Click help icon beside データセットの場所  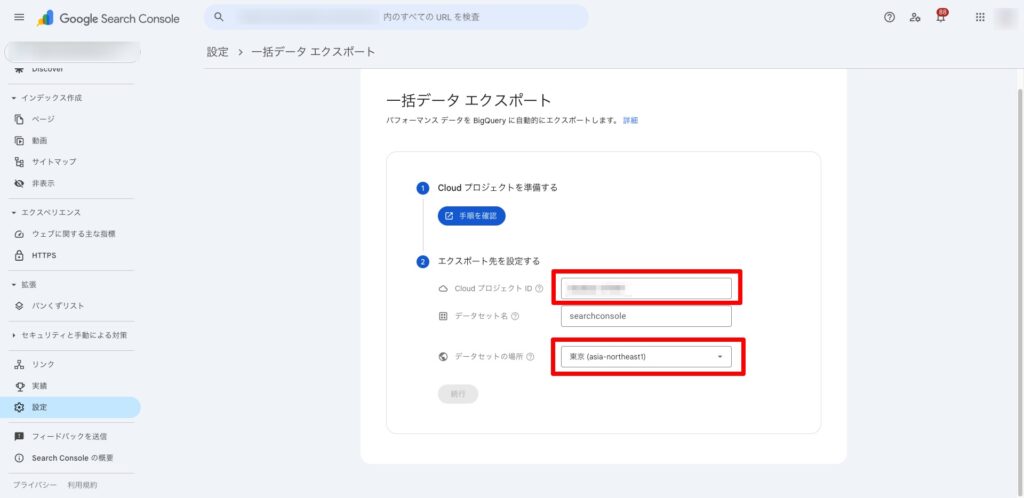coord(529,356)
